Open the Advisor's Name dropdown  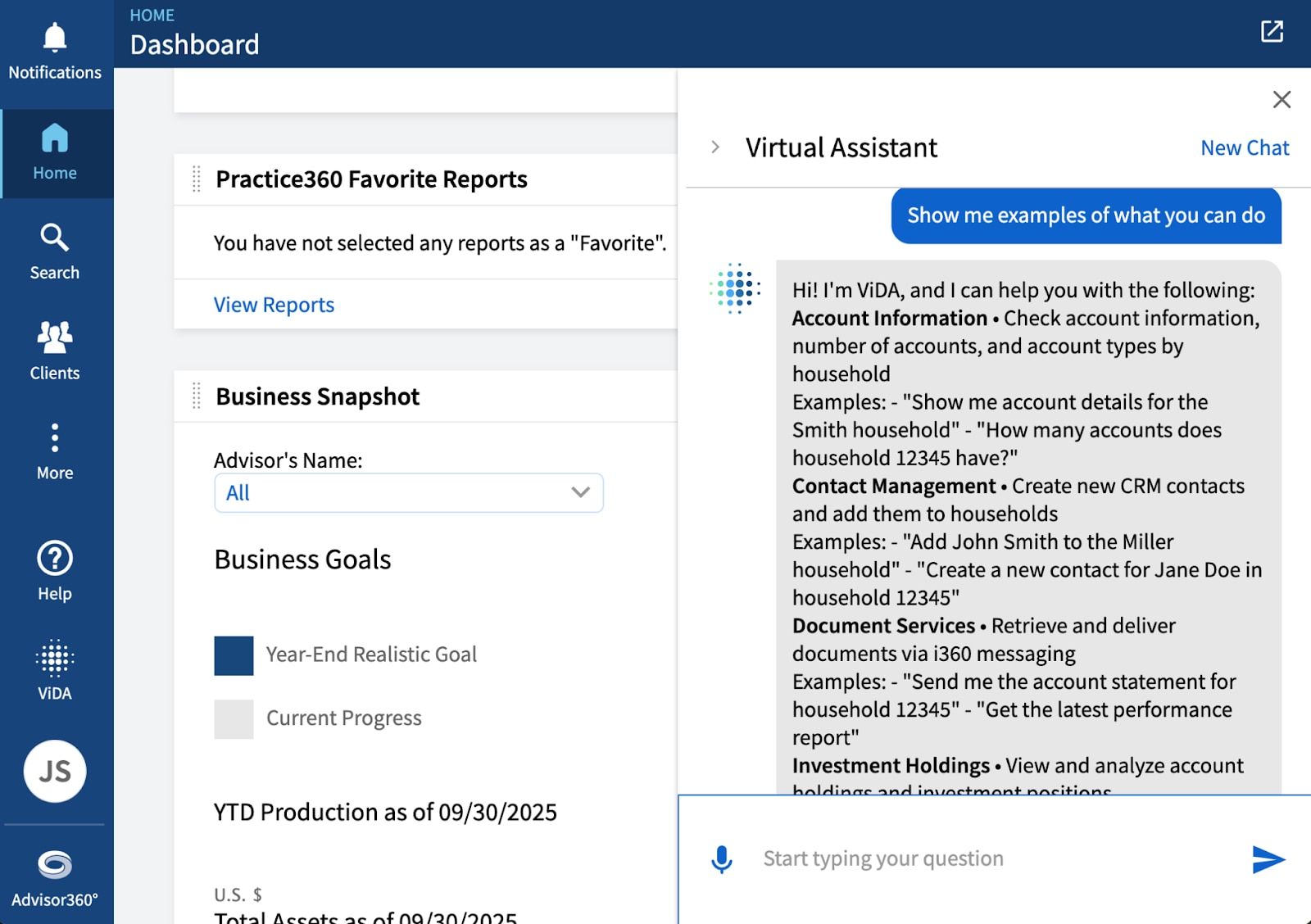[409, 493]
